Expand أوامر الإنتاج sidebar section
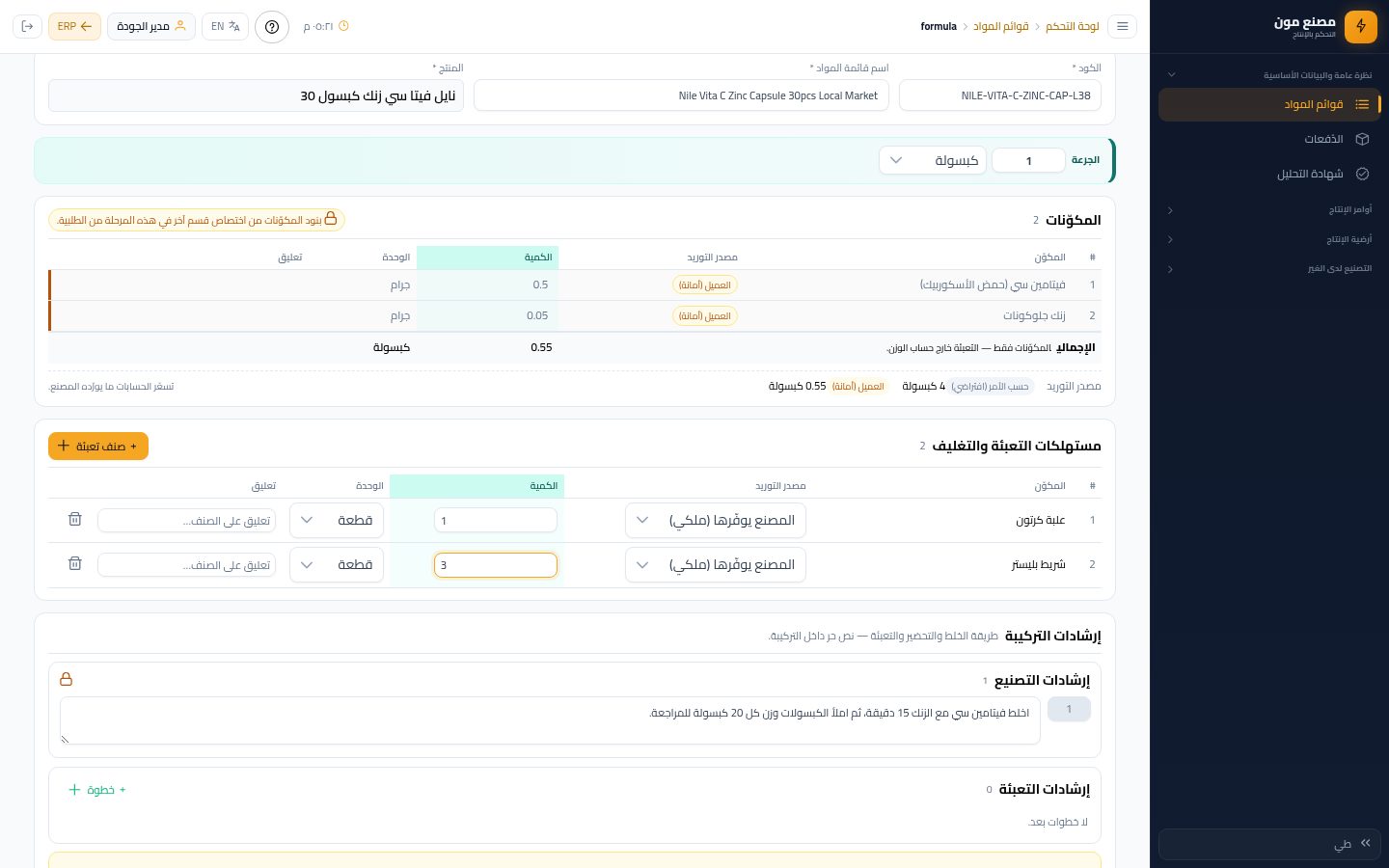 (1269, 209)
